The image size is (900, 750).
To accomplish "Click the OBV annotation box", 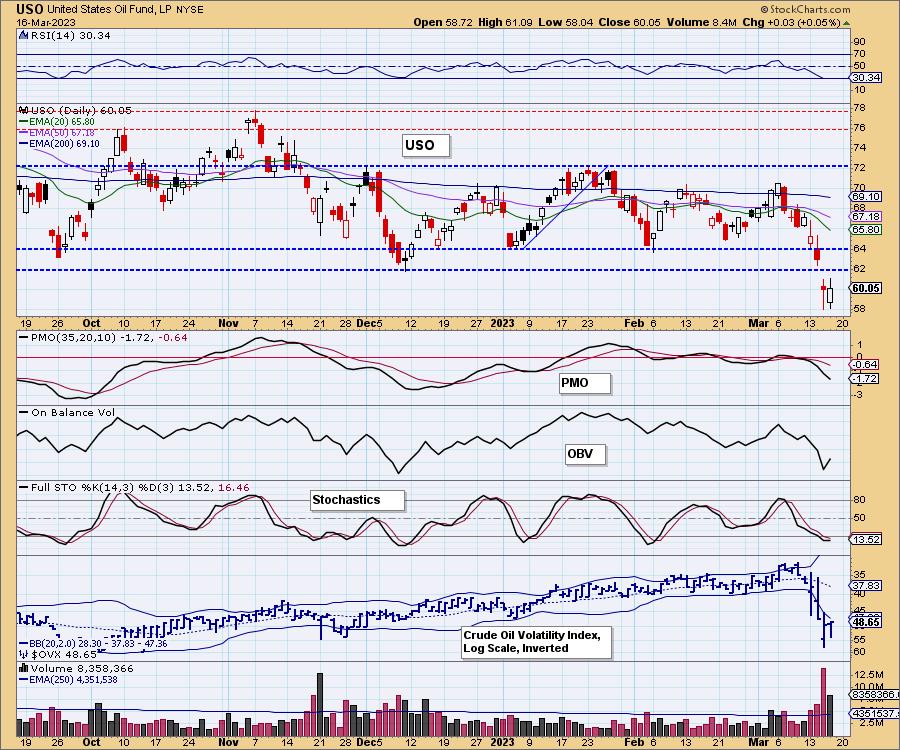I will 585,454.
